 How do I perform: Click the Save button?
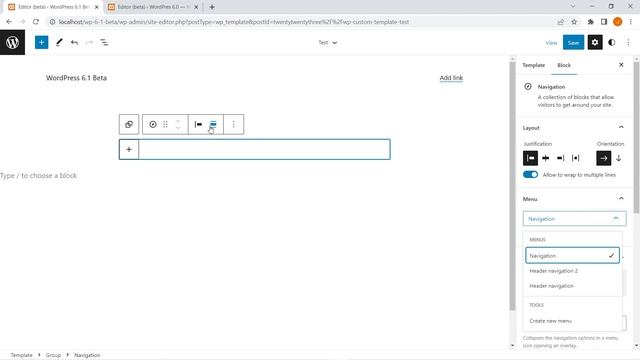click(573, 42)
